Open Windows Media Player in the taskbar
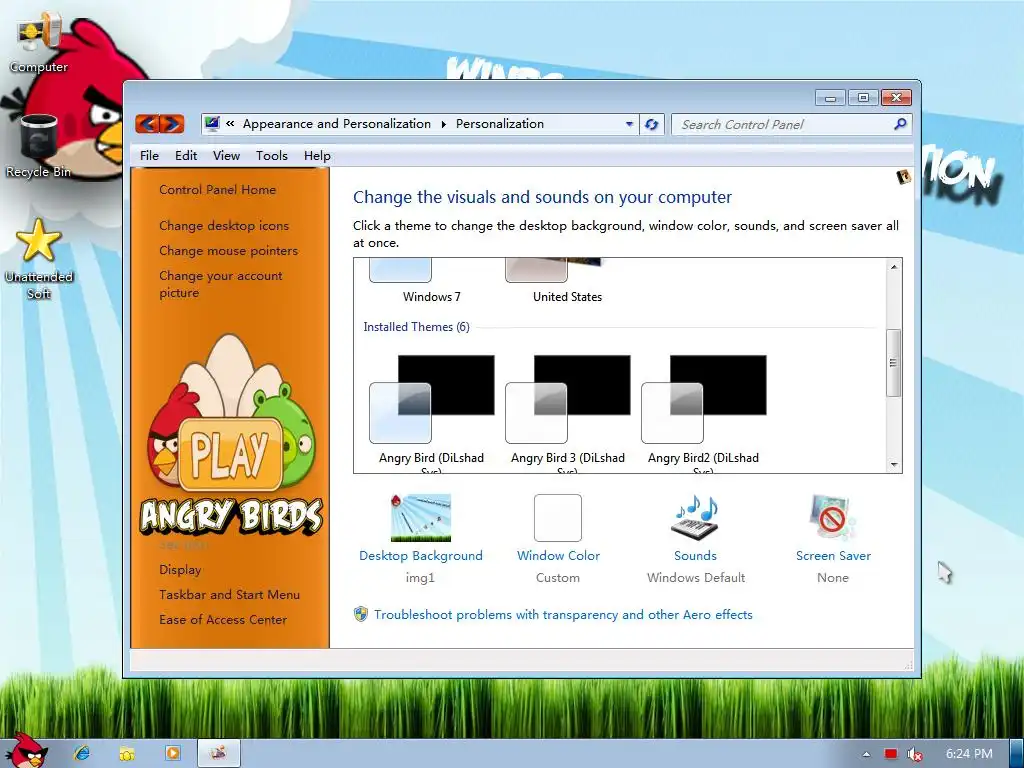 (x=172, y=753)
